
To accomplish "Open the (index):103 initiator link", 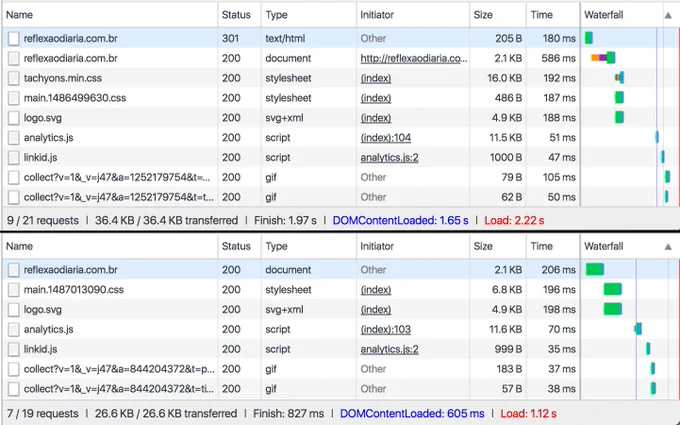I will coord(386,329).
